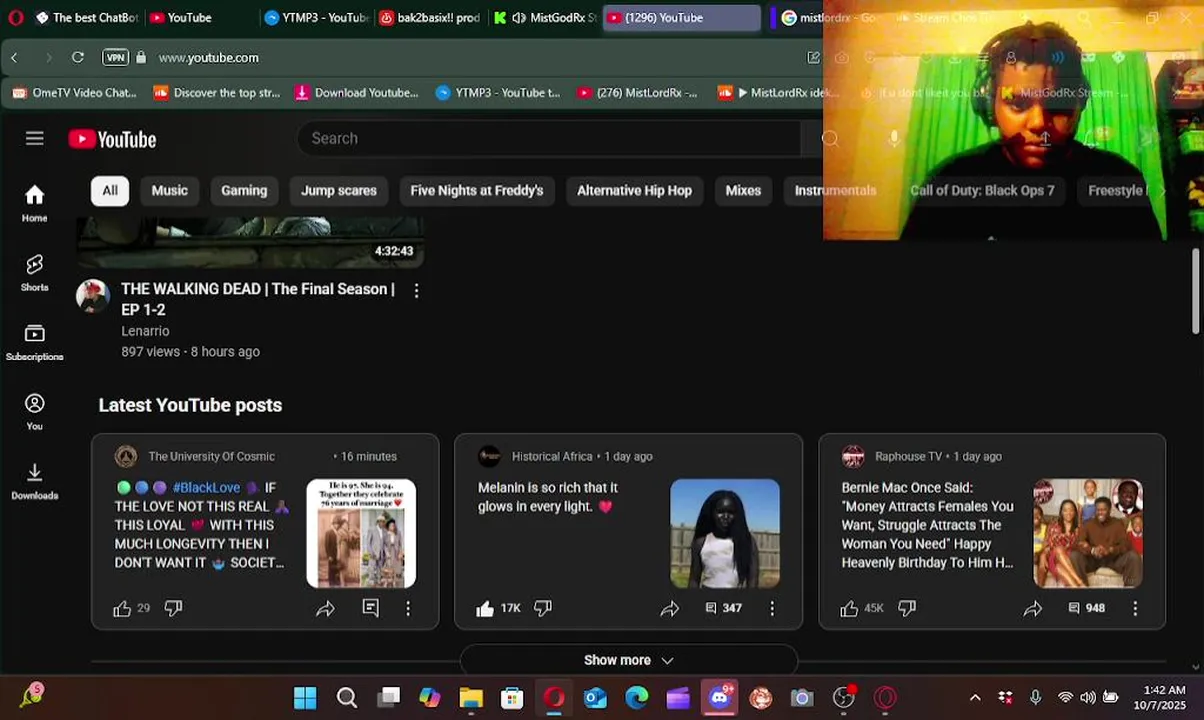The height and width of the screenshot is (720, 1204).
Task: Open (276) MistLordRx bookmark
Action: click(637, 93)
